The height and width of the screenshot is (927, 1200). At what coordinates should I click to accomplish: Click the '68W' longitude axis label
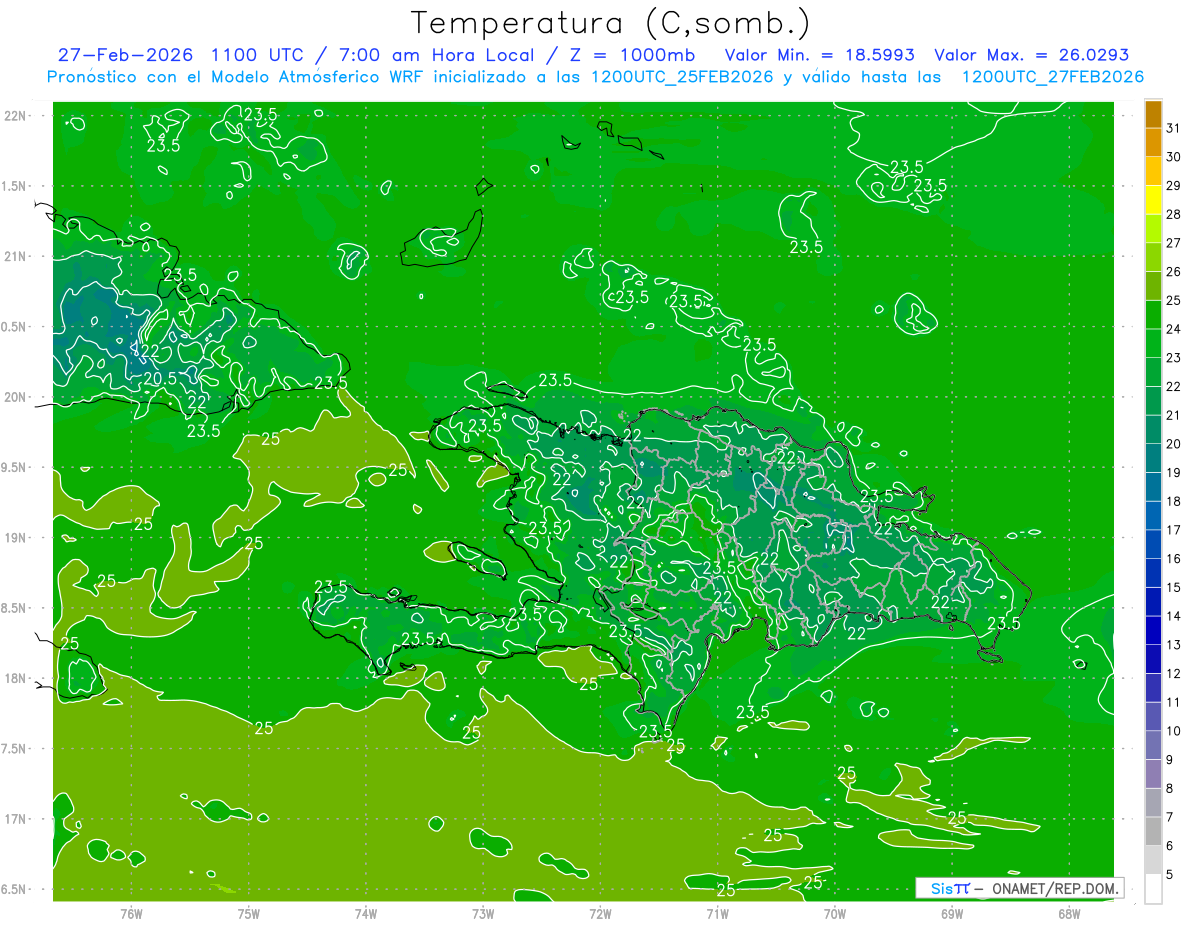click(1069, 914)
